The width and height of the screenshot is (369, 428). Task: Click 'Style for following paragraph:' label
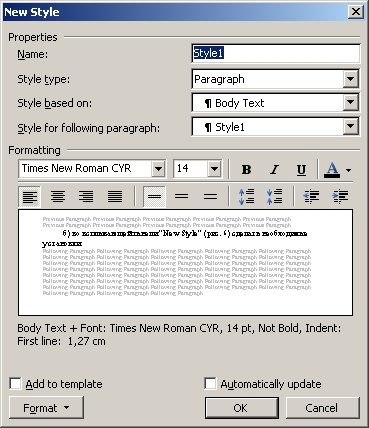pos(89,128)
